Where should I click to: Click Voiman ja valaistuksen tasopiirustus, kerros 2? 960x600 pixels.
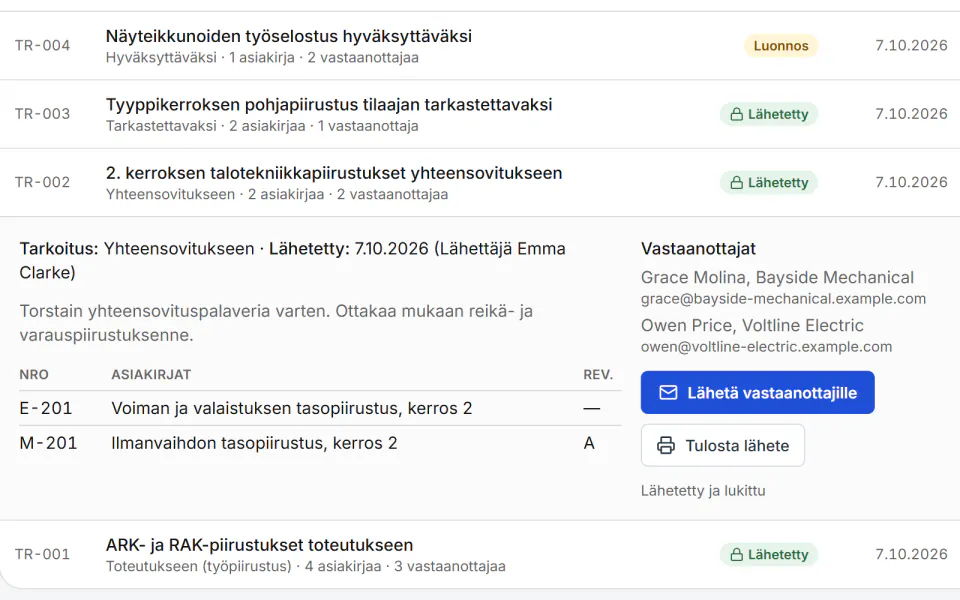click(291, 408)
